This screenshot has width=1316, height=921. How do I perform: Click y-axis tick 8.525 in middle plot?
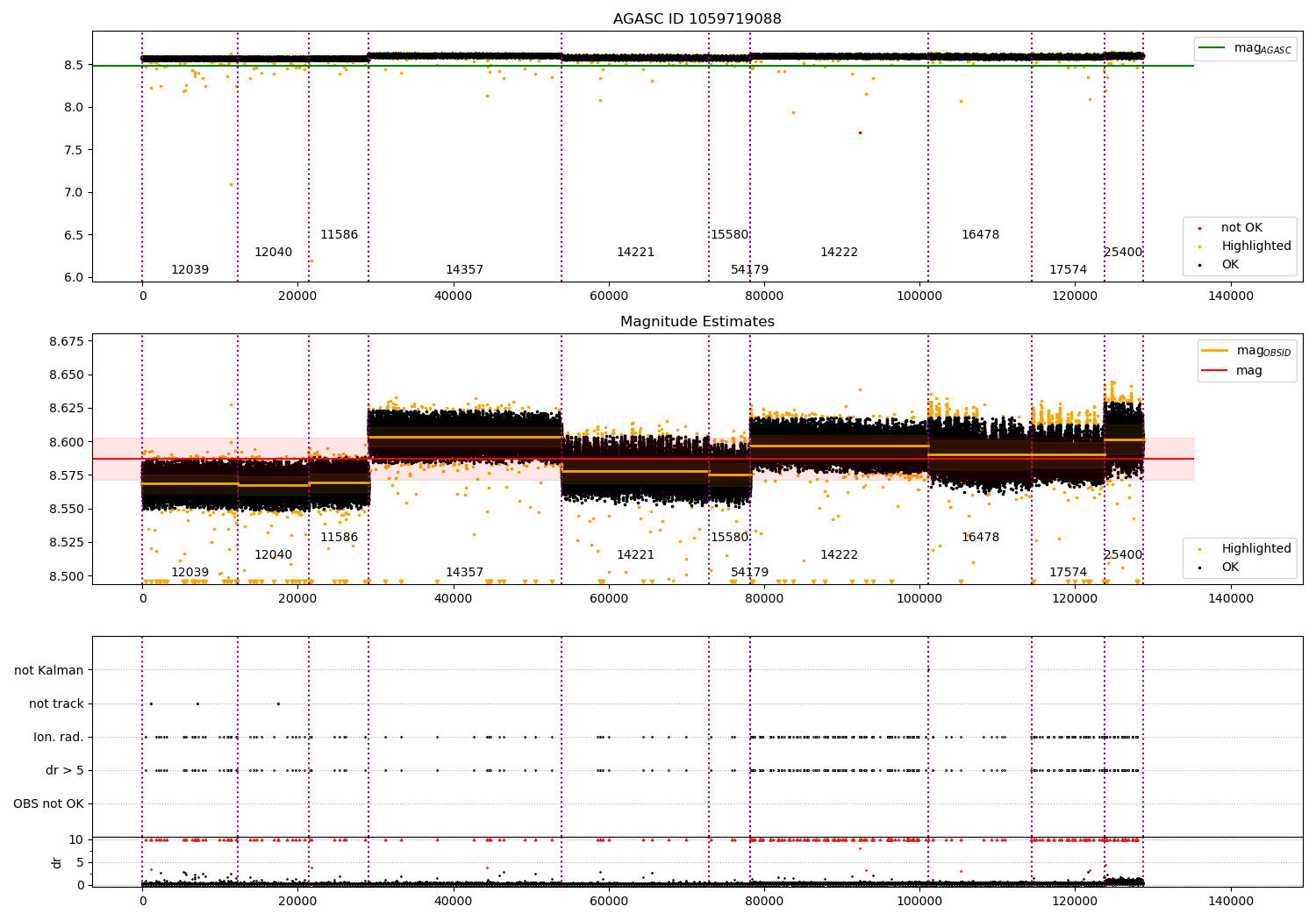[67, 543]
